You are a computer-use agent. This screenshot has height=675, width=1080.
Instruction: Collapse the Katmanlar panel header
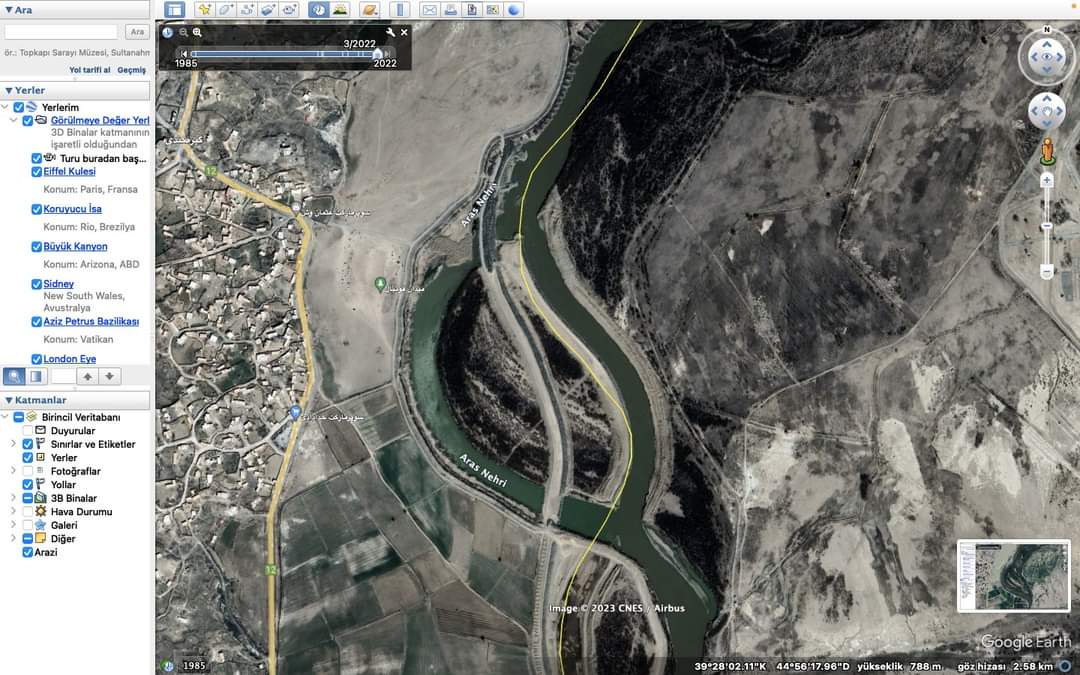(9, 400)
